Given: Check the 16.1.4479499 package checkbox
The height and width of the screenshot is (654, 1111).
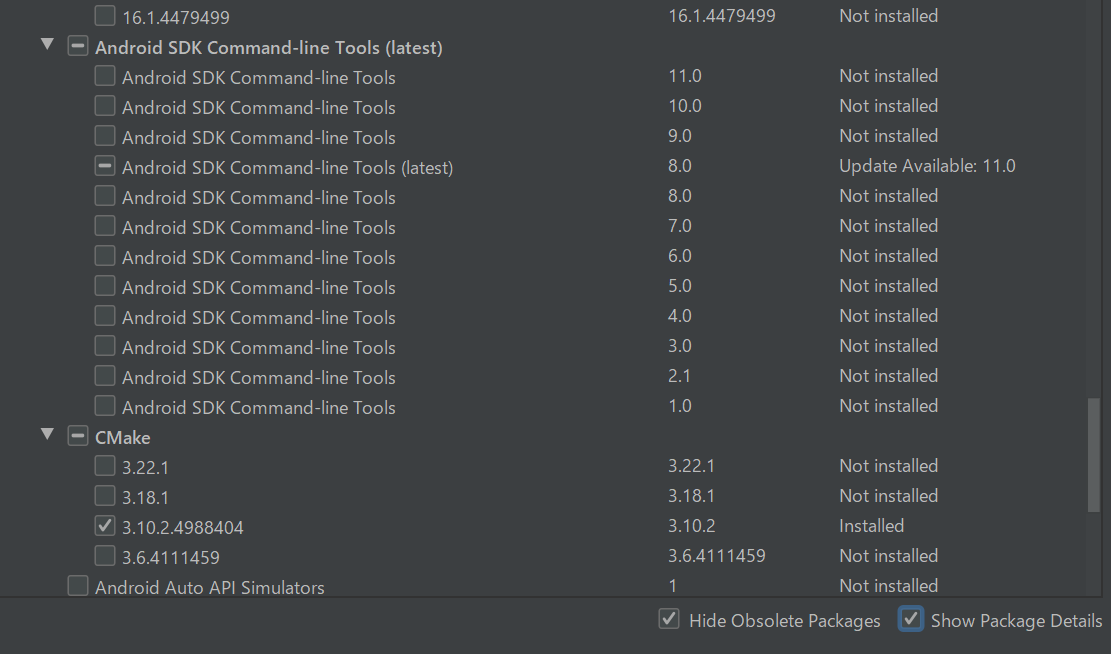Looking at the screenshot, I should pos(105,15).
